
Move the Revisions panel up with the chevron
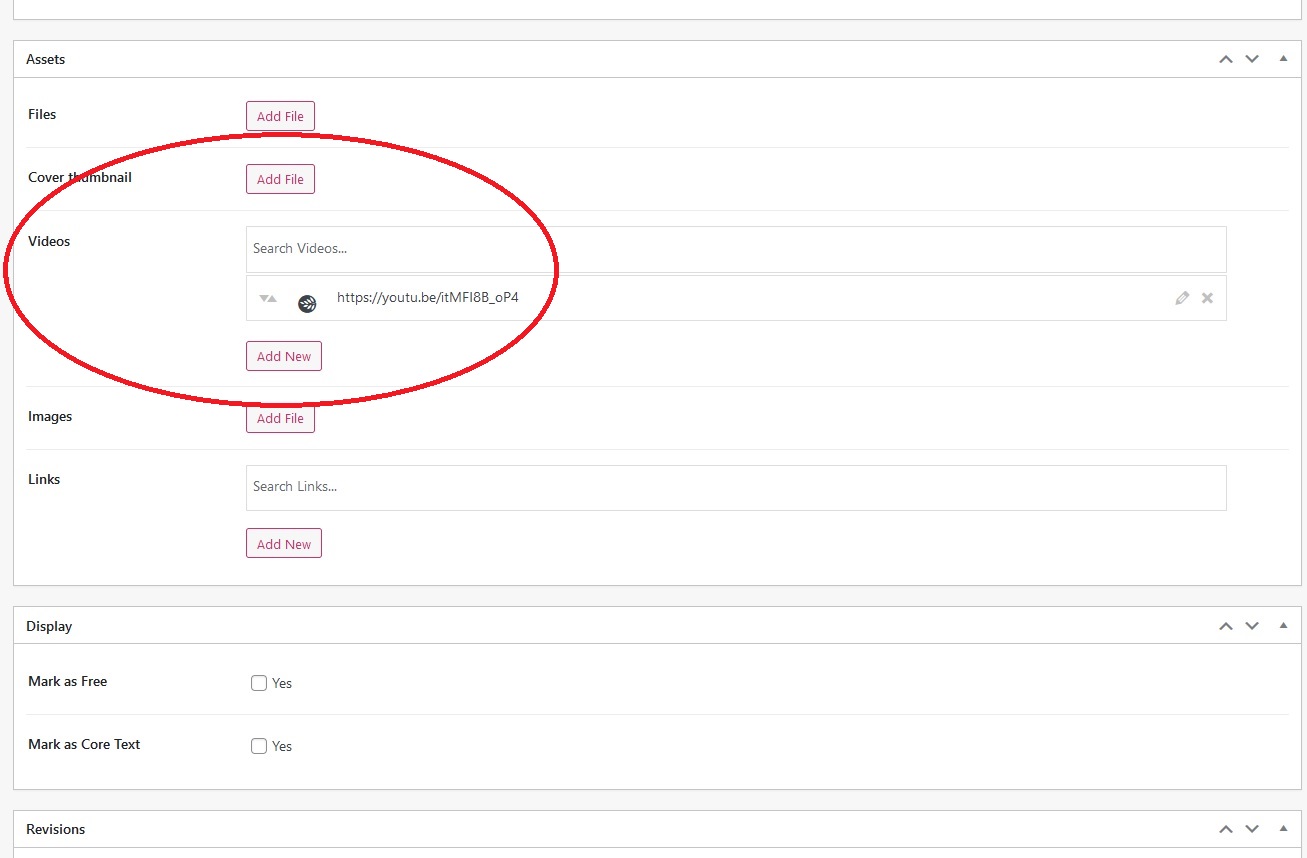coord(1225,828)
